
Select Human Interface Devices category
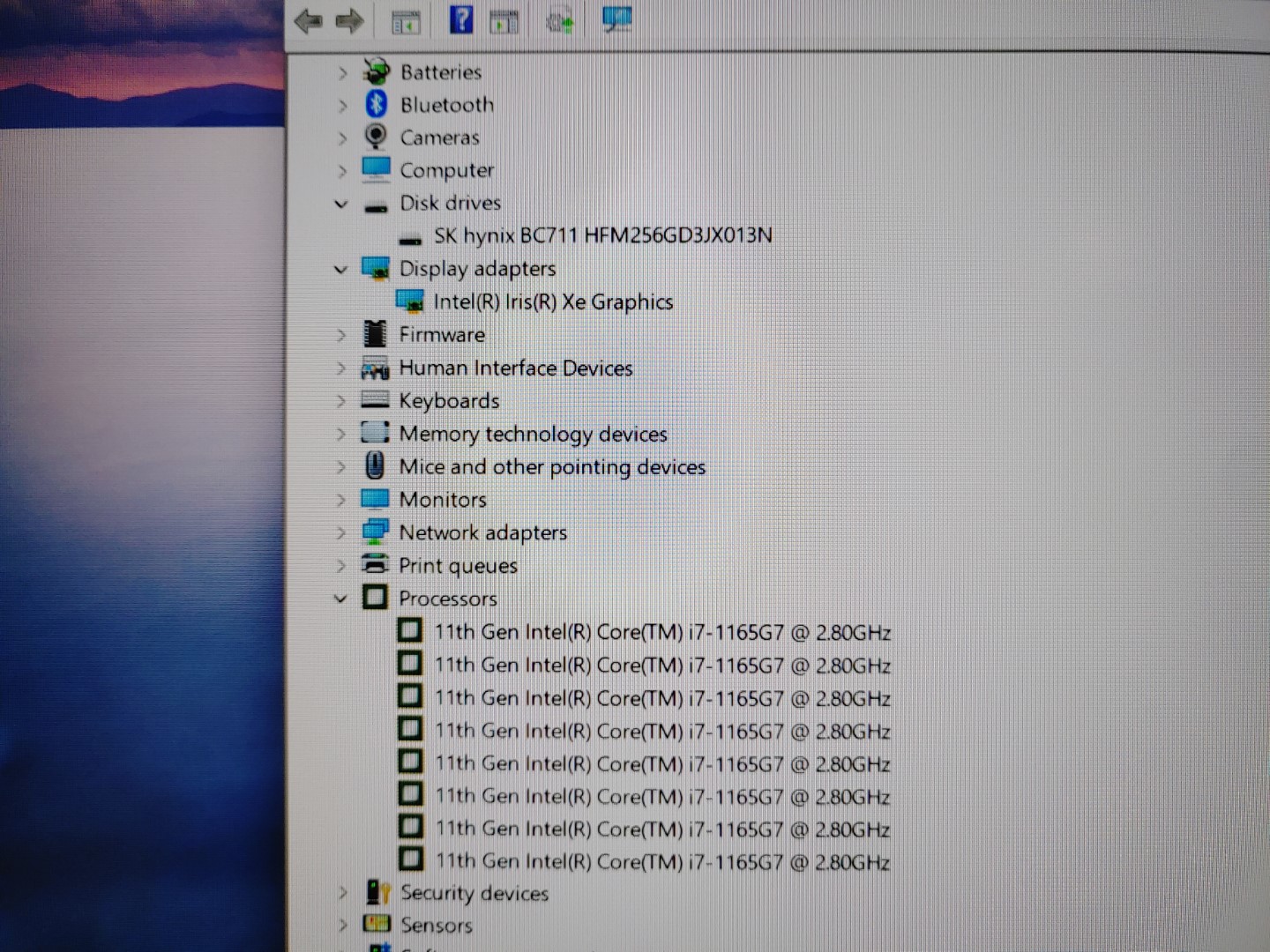[x=515, y=368]
